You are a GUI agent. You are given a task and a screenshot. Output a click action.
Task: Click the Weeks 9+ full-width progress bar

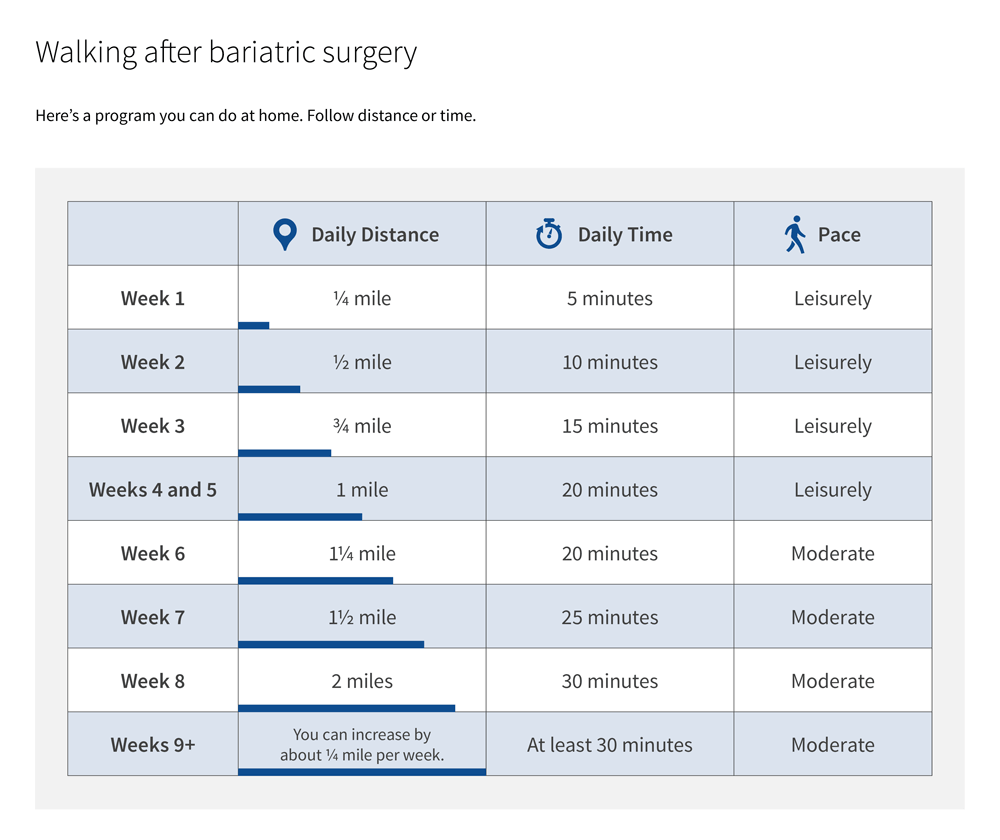point(362,771)
